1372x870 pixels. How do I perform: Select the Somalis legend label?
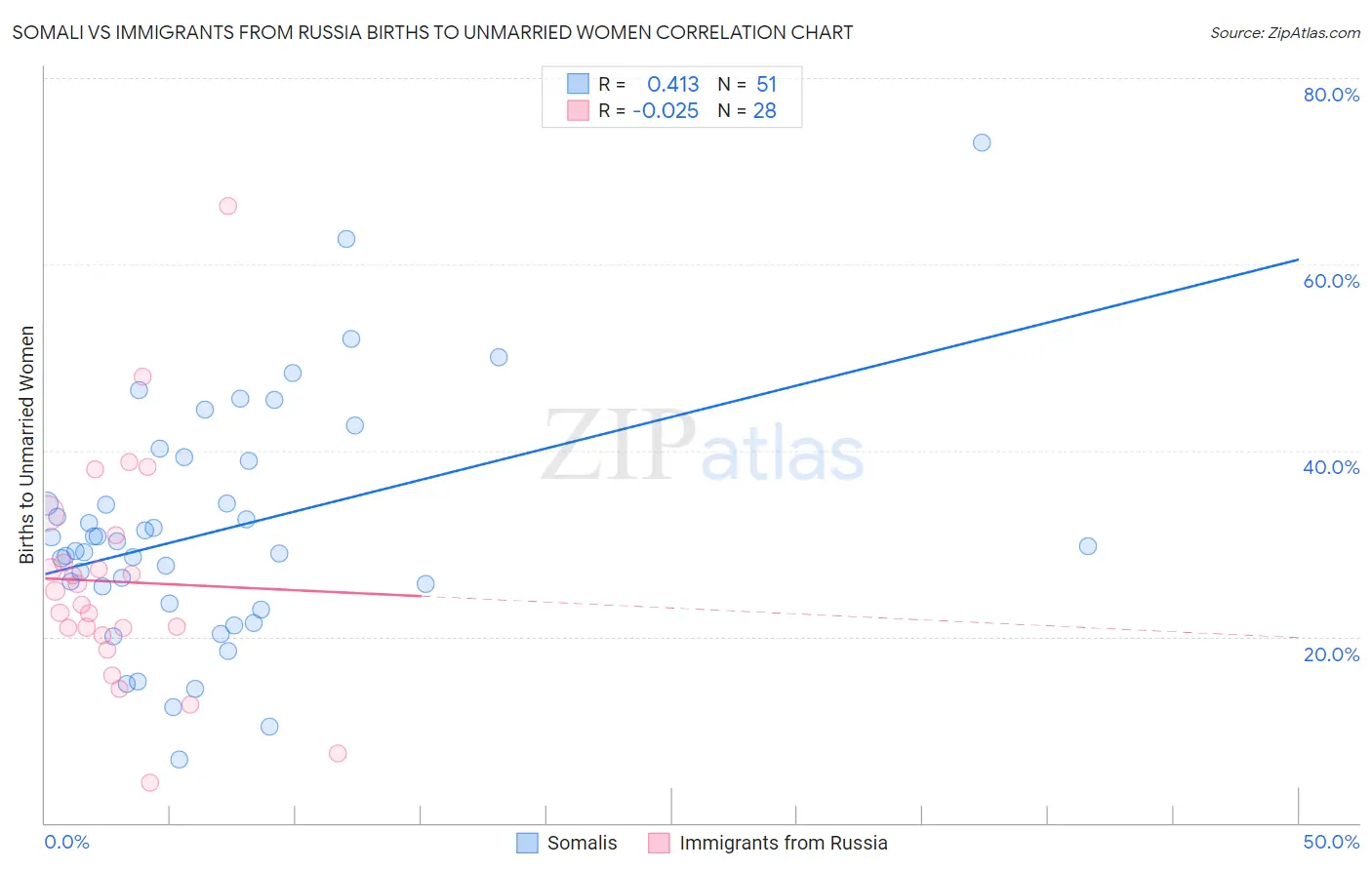click(583, 843)
